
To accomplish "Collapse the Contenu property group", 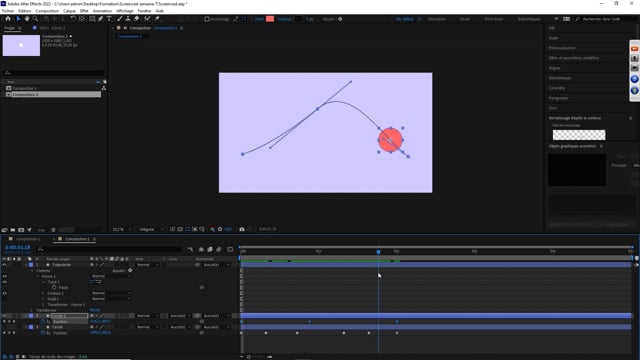I will (x=33, y=271).
